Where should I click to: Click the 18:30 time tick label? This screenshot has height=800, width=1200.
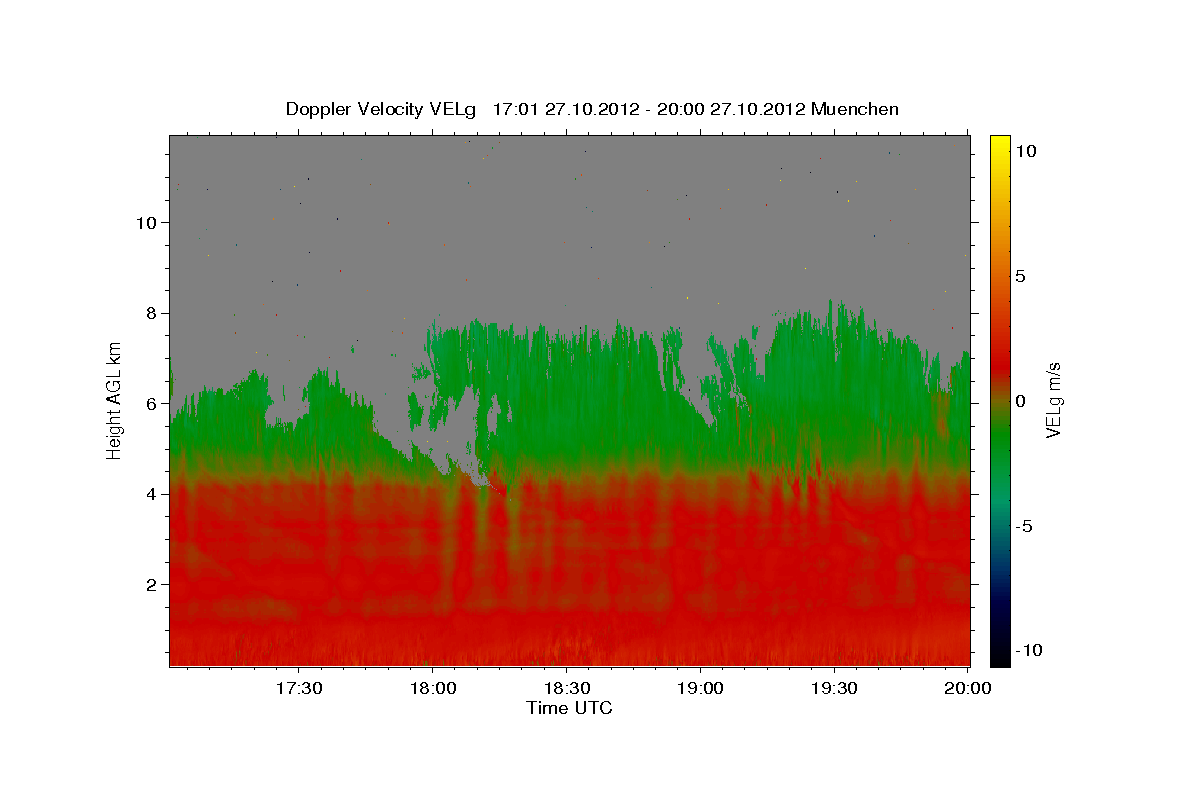566,689
